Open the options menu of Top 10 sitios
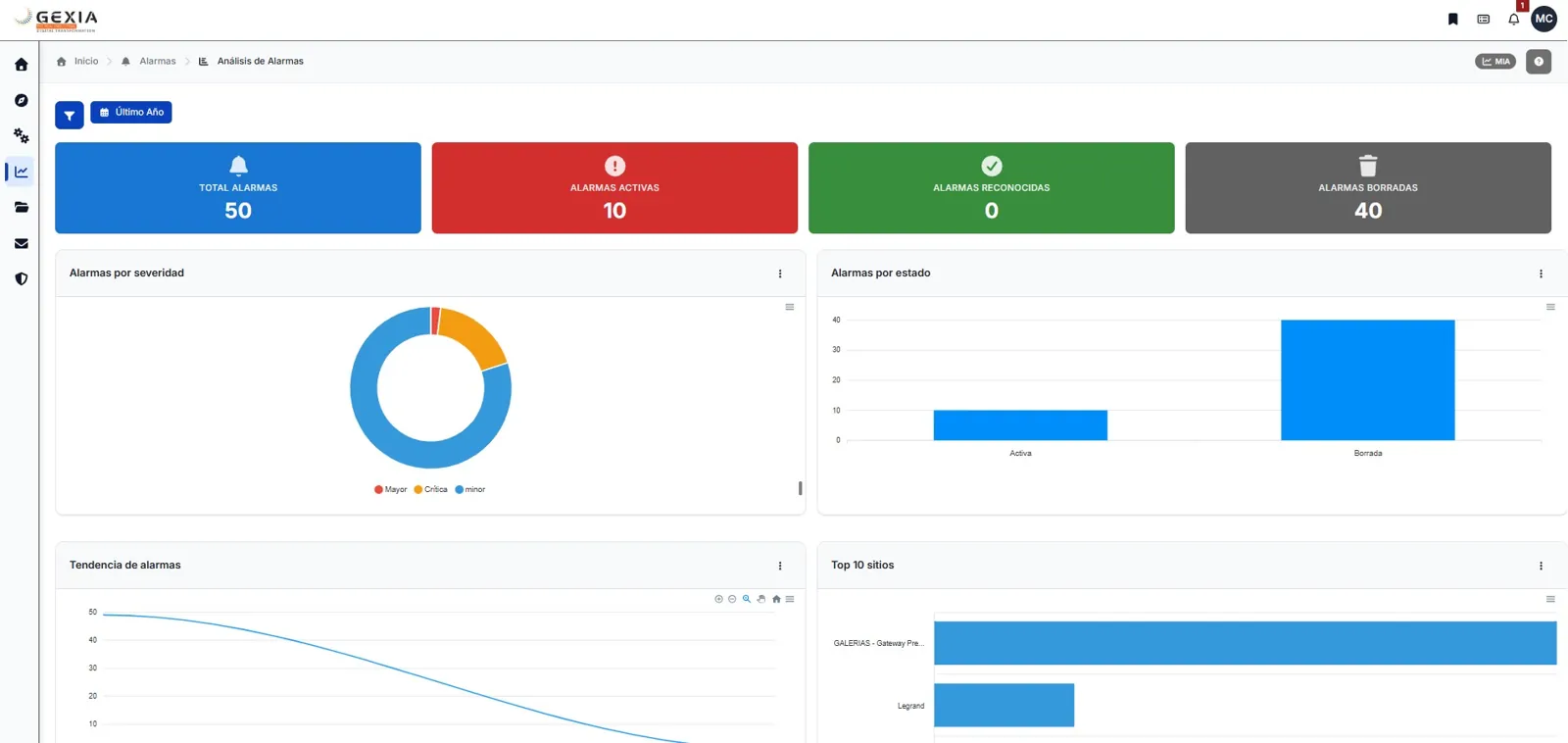Viewport: 1568px width, 743px height. point(1541,566)
